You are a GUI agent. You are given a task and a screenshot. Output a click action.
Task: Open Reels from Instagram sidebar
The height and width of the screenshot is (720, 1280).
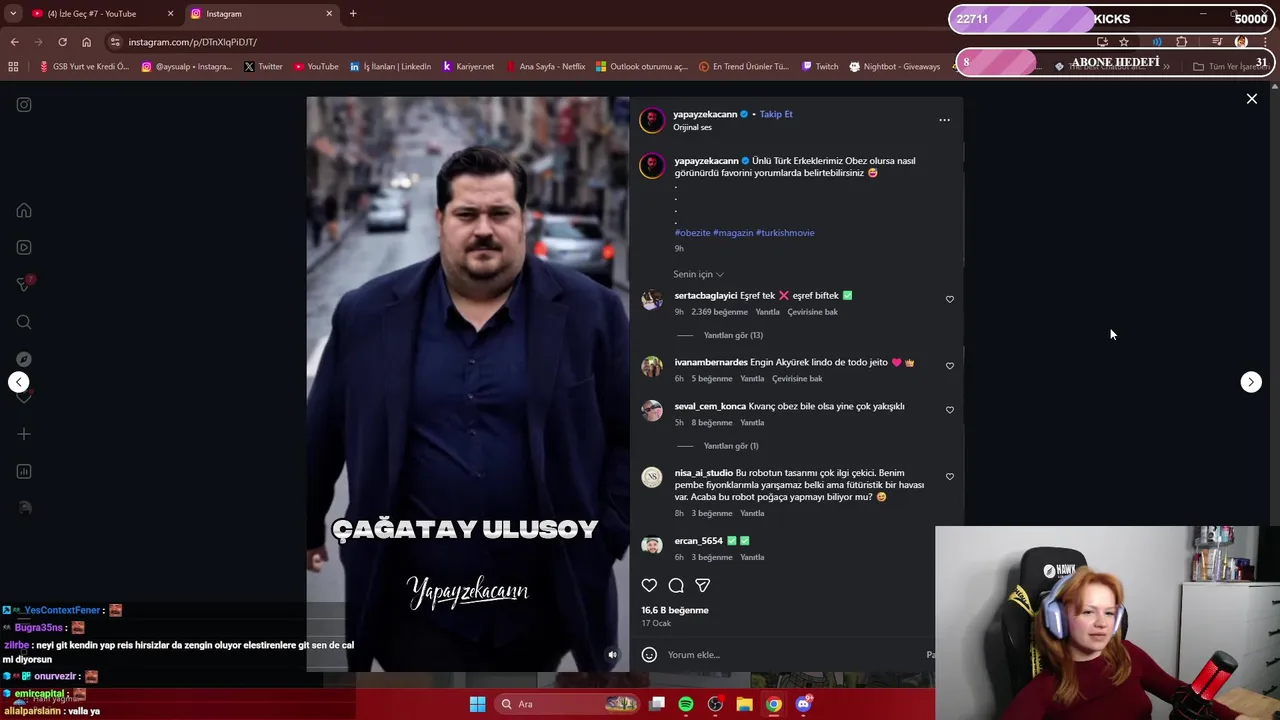click(24, 248)
